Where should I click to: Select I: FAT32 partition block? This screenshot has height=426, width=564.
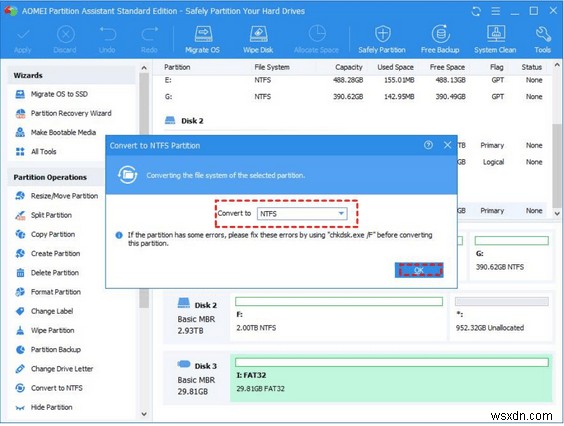coord(391,377)
